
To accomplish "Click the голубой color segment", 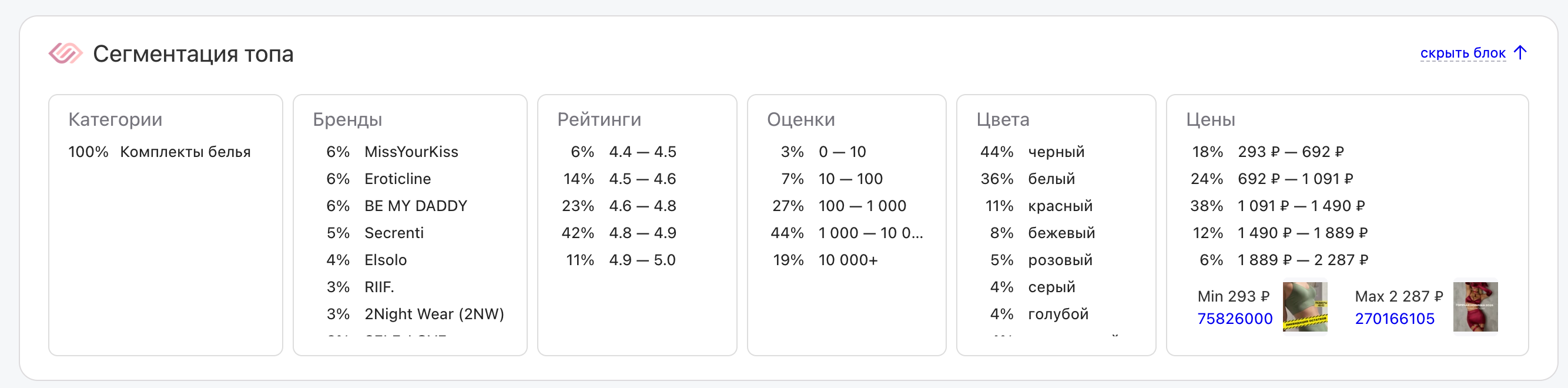I will pos(1058,315).
